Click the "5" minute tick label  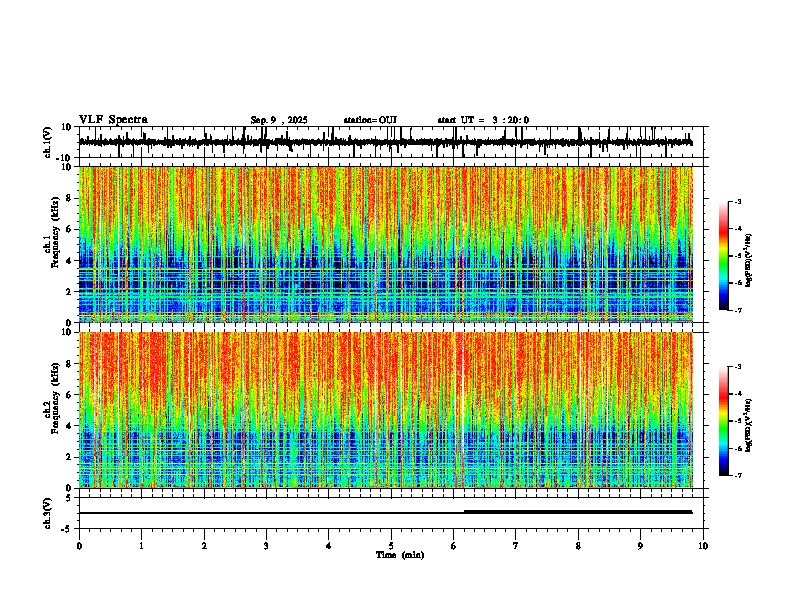(x=391, y=546)
